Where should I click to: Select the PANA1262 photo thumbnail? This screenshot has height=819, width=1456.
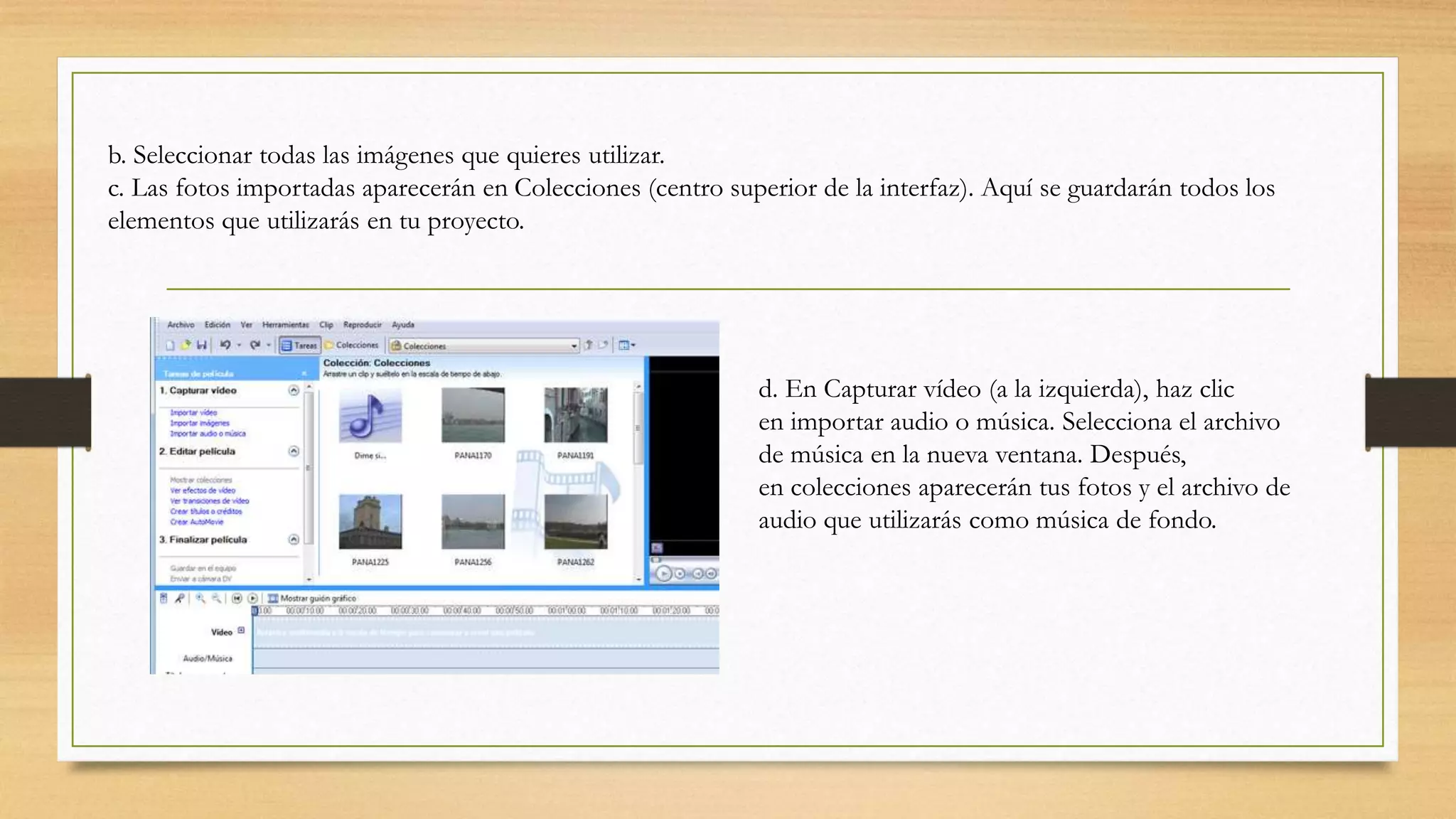coord(576,523)
